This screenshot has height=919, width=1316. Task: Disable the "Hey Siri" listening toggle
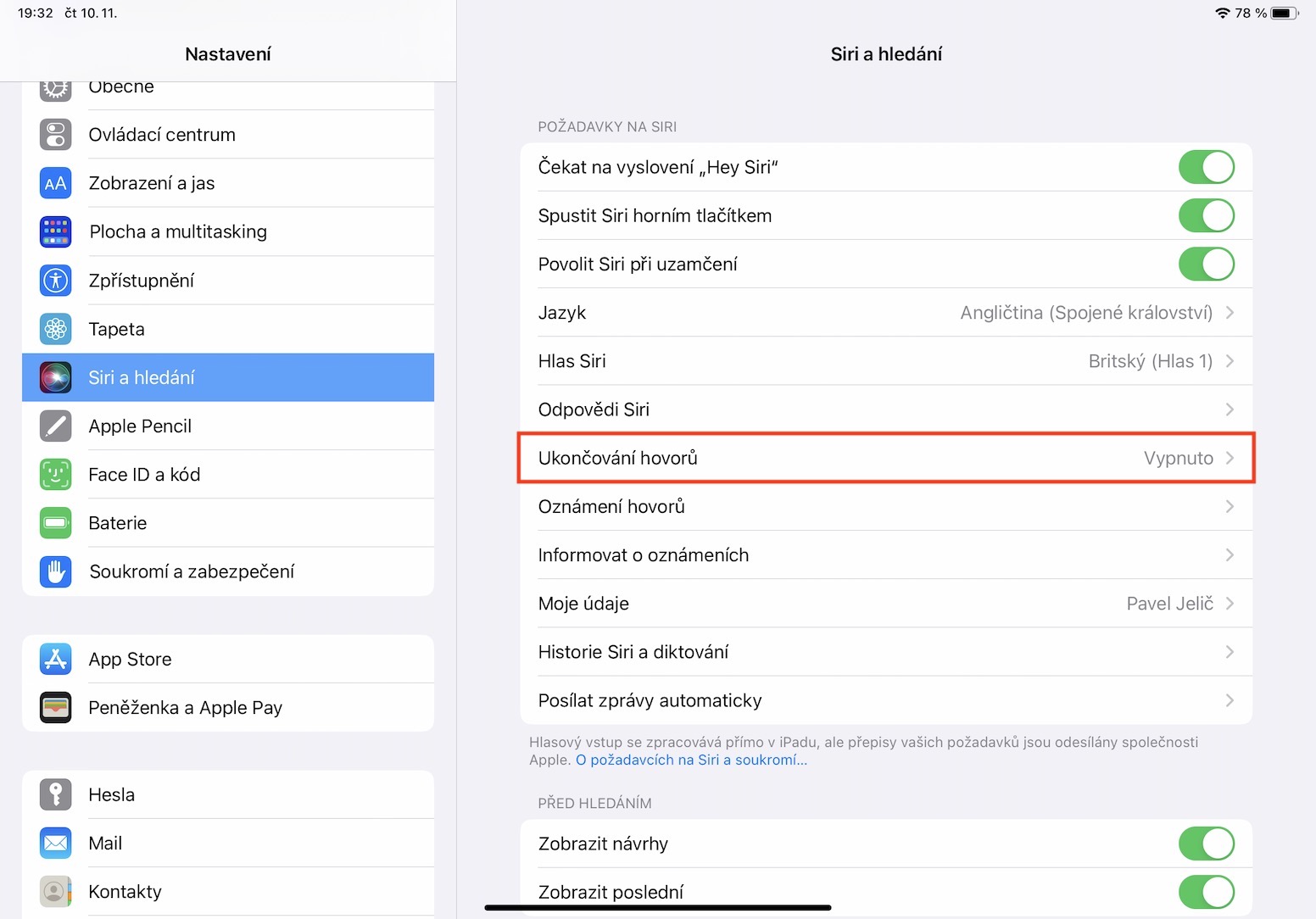point(1206,167)
